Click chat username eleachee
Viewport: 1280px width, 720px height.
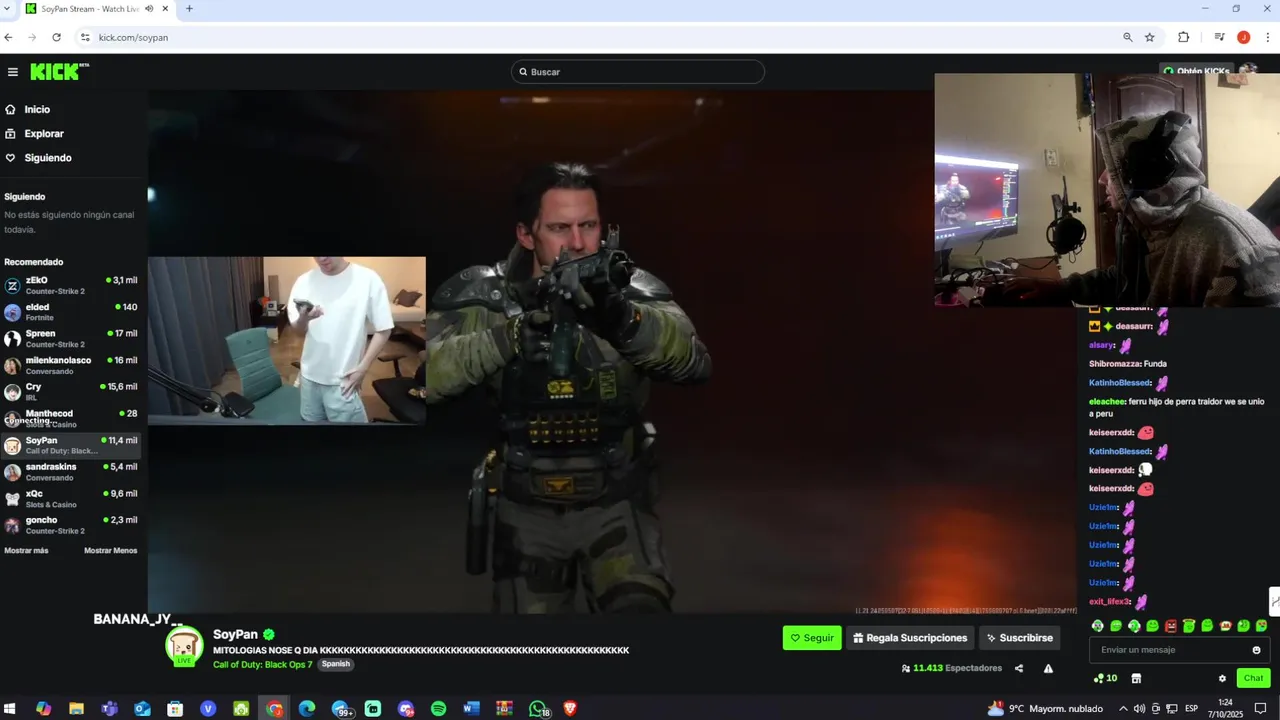point(1107,402)
